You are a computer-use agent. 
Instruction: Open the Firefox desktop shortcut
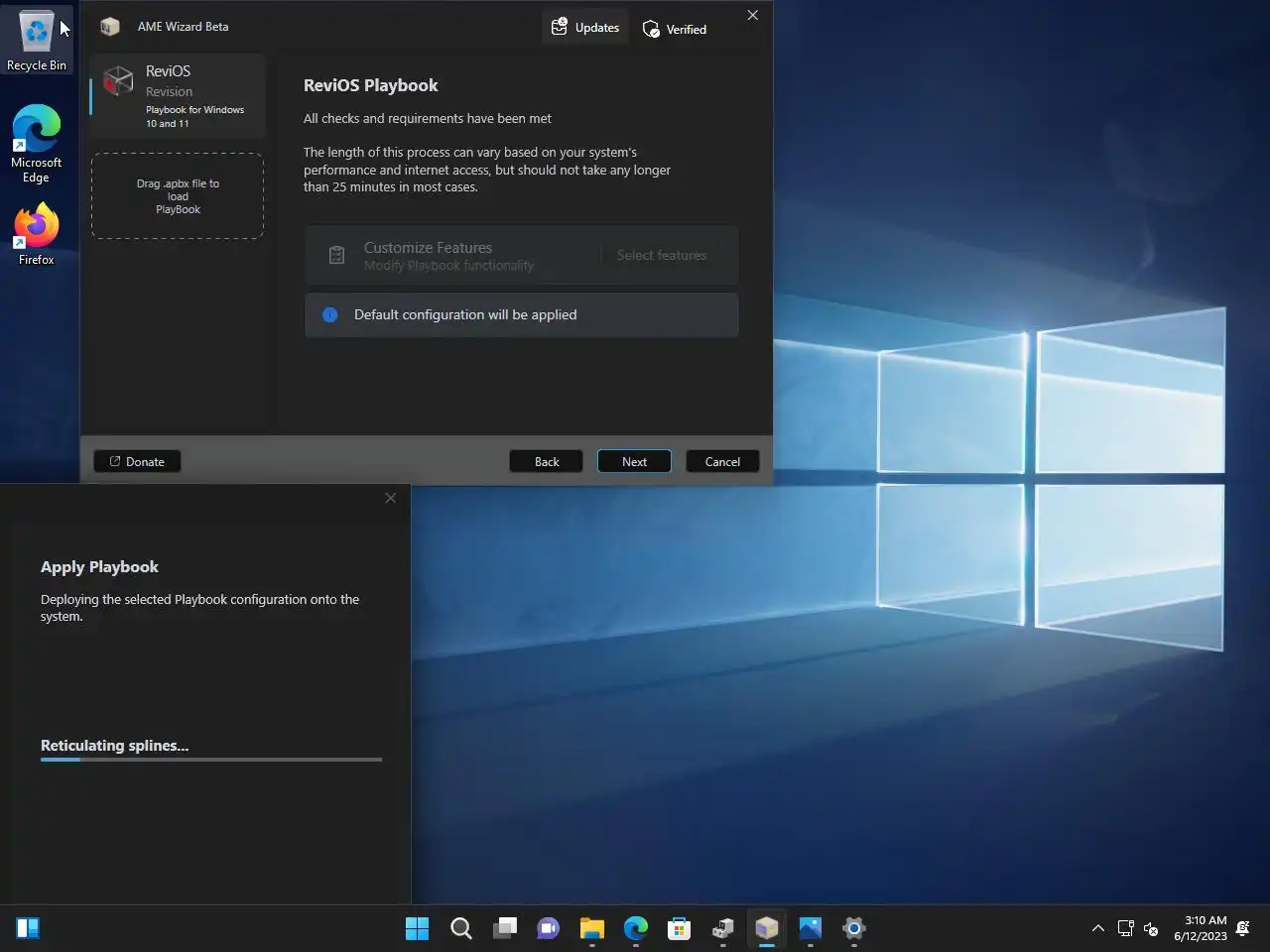pyautogui.click(x=37, y=235)
